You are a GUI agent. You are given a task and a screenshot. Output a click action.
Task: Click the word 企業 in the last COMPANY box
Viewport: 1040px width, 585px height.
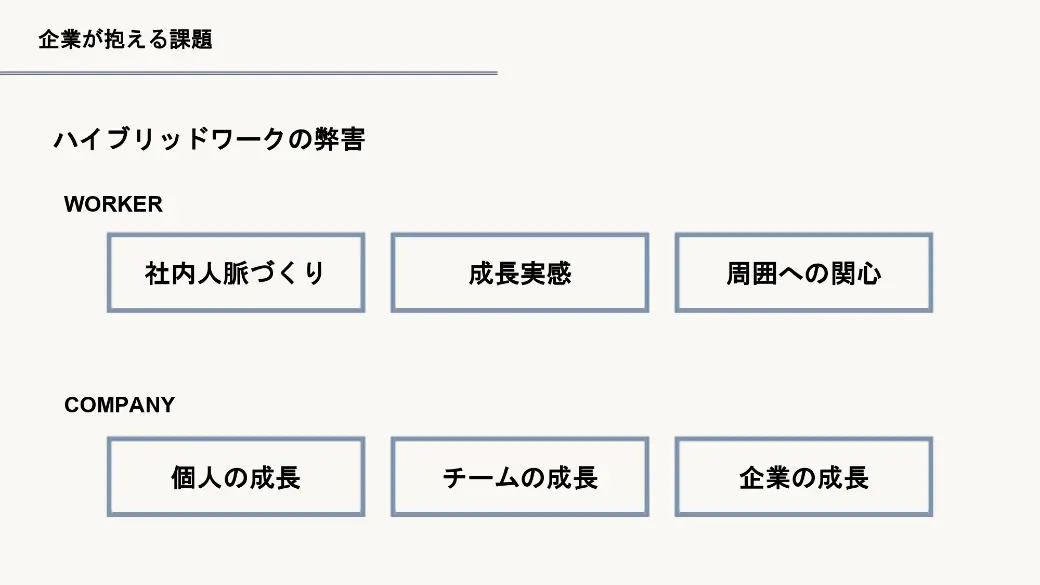coord(765,478)
